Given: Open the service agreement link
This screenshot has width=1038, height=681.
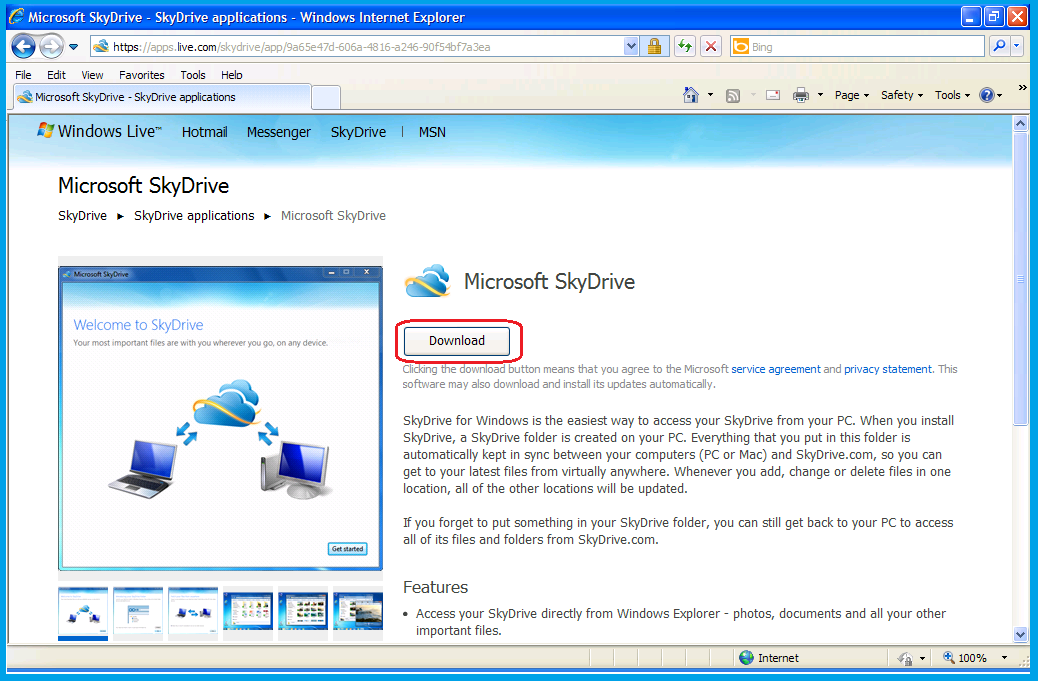Looking at the screenshot, I should point(775,369).
